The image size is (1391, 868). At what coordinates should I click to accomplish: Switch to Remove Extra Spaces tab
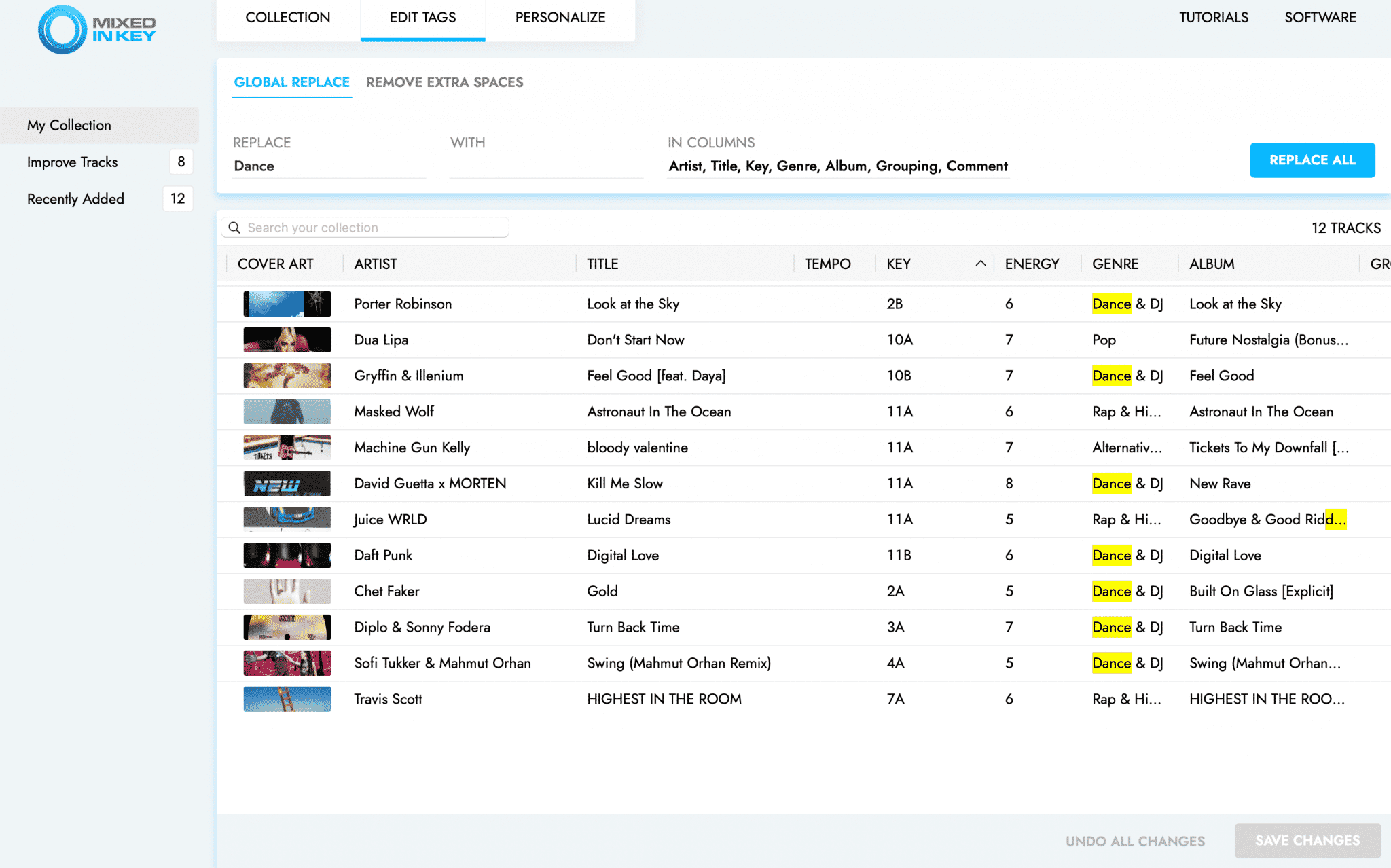coord(444,82)
